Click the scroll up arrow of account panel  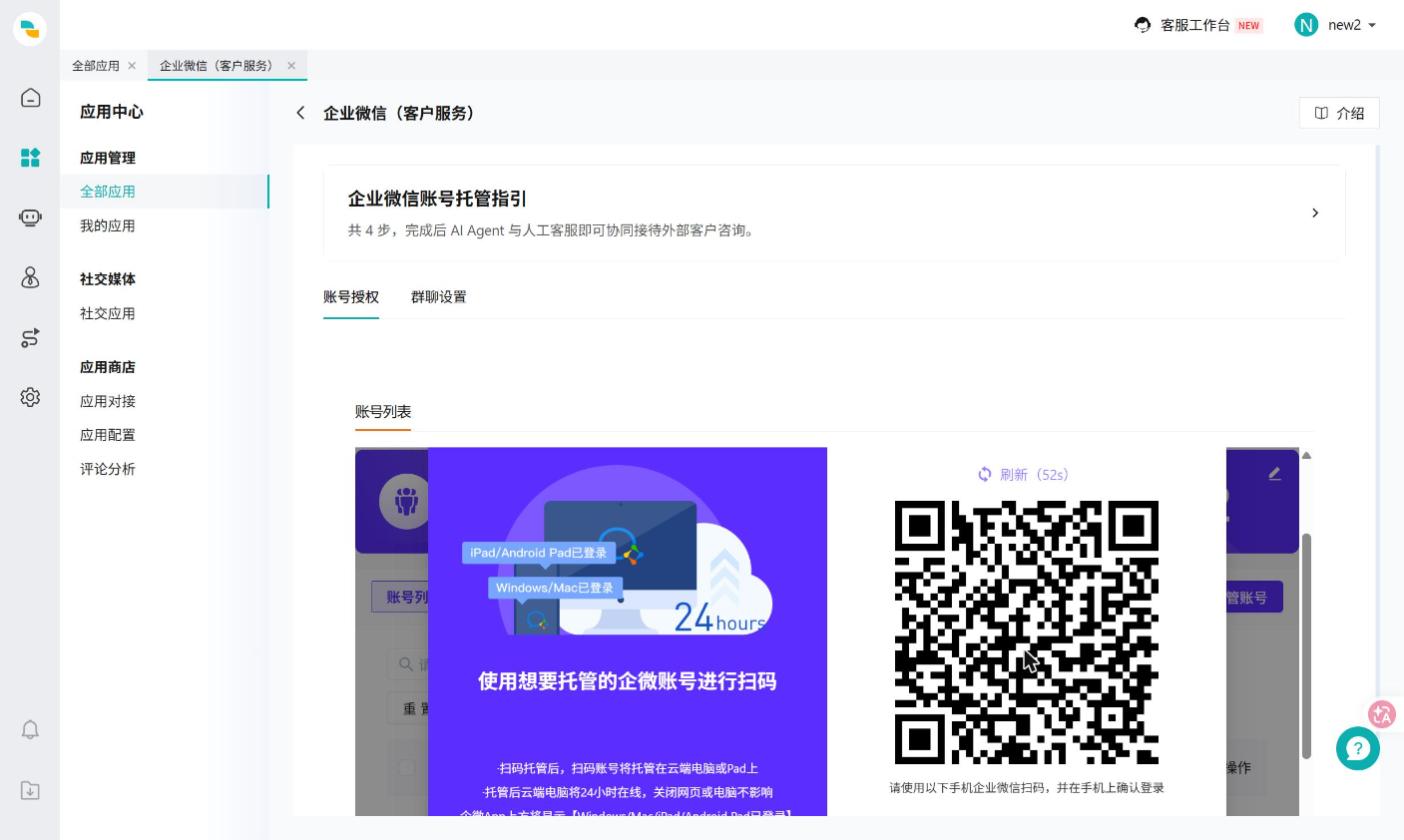(1306, 455)
